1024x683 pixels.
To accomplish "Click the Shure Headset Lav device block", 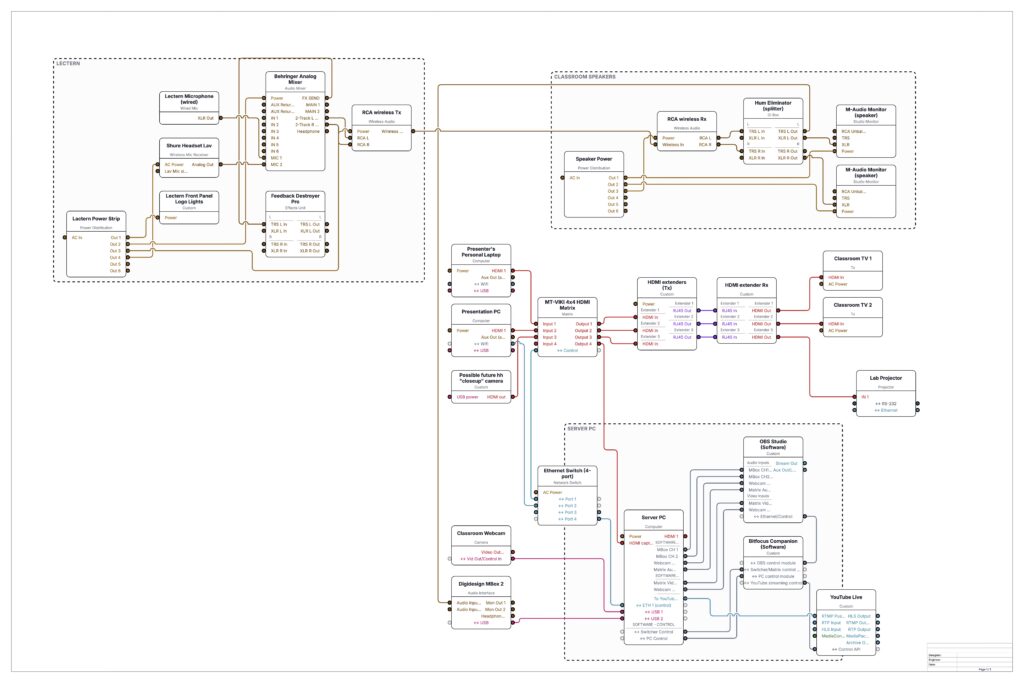I will tap(189, 158).
